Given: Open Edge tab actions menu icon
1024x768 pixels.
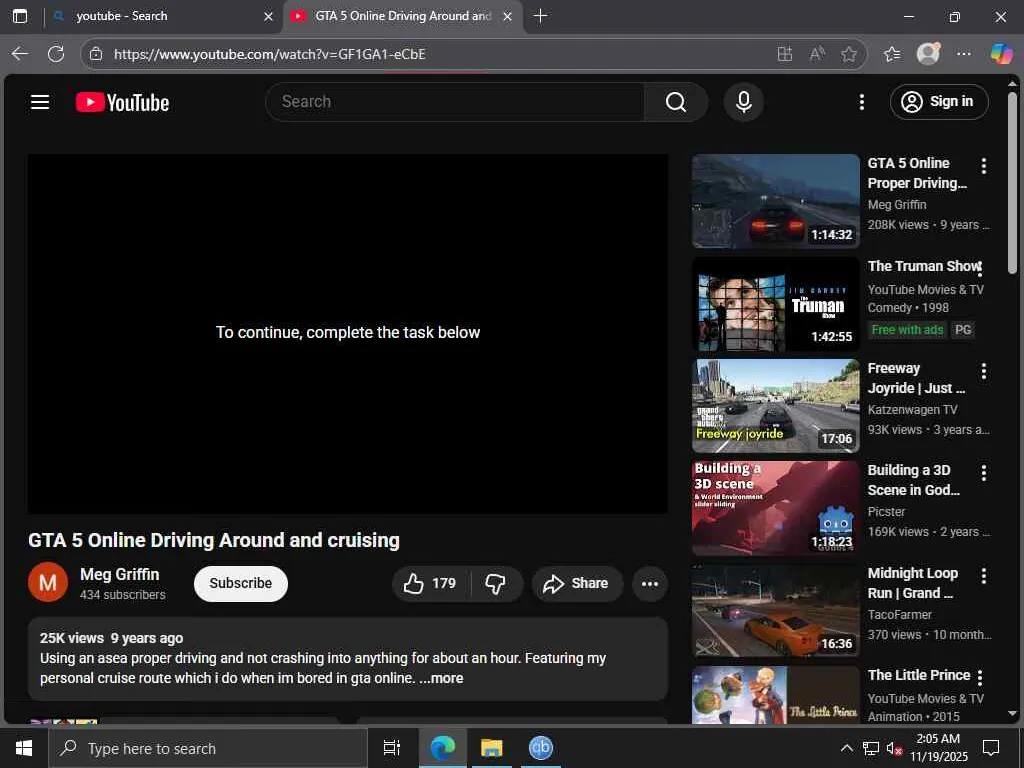Looking at the screenshot, I should click(x=20, y=16).
